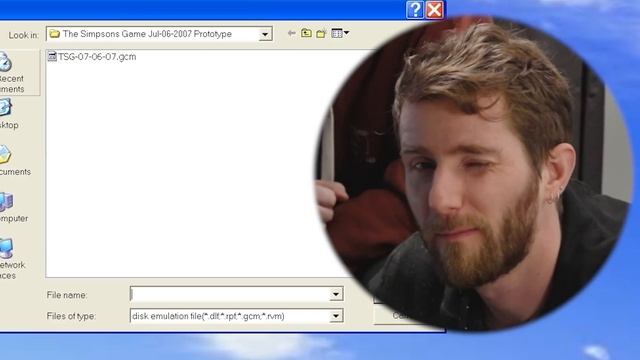This screenshot has width=640, height=360.
Task: Select the TSG-07-06-07.gcm file icon
Action: click(x=52, y=56)
